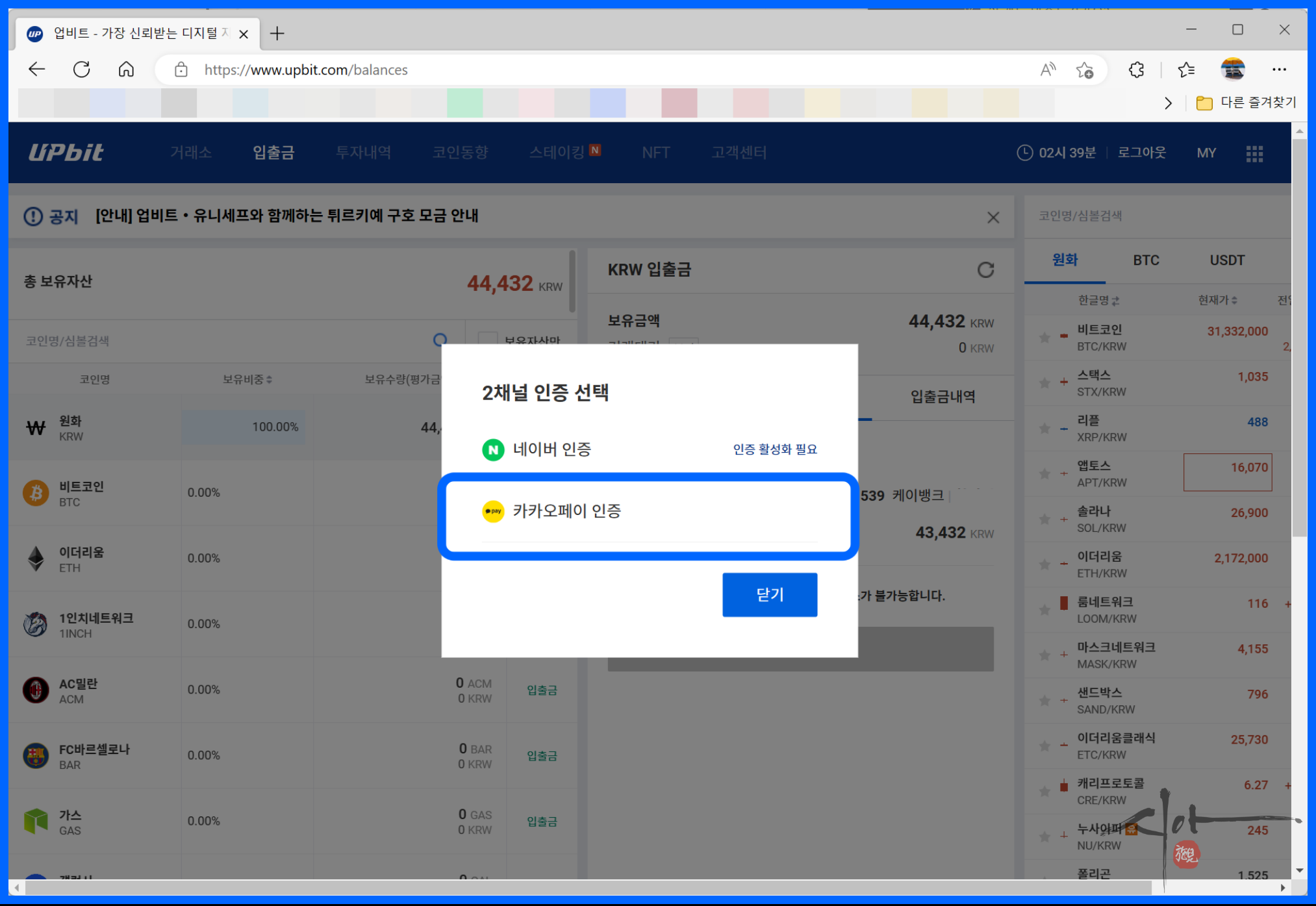
Task: Click the Upbit logo in header
Action: pos(66,153)
